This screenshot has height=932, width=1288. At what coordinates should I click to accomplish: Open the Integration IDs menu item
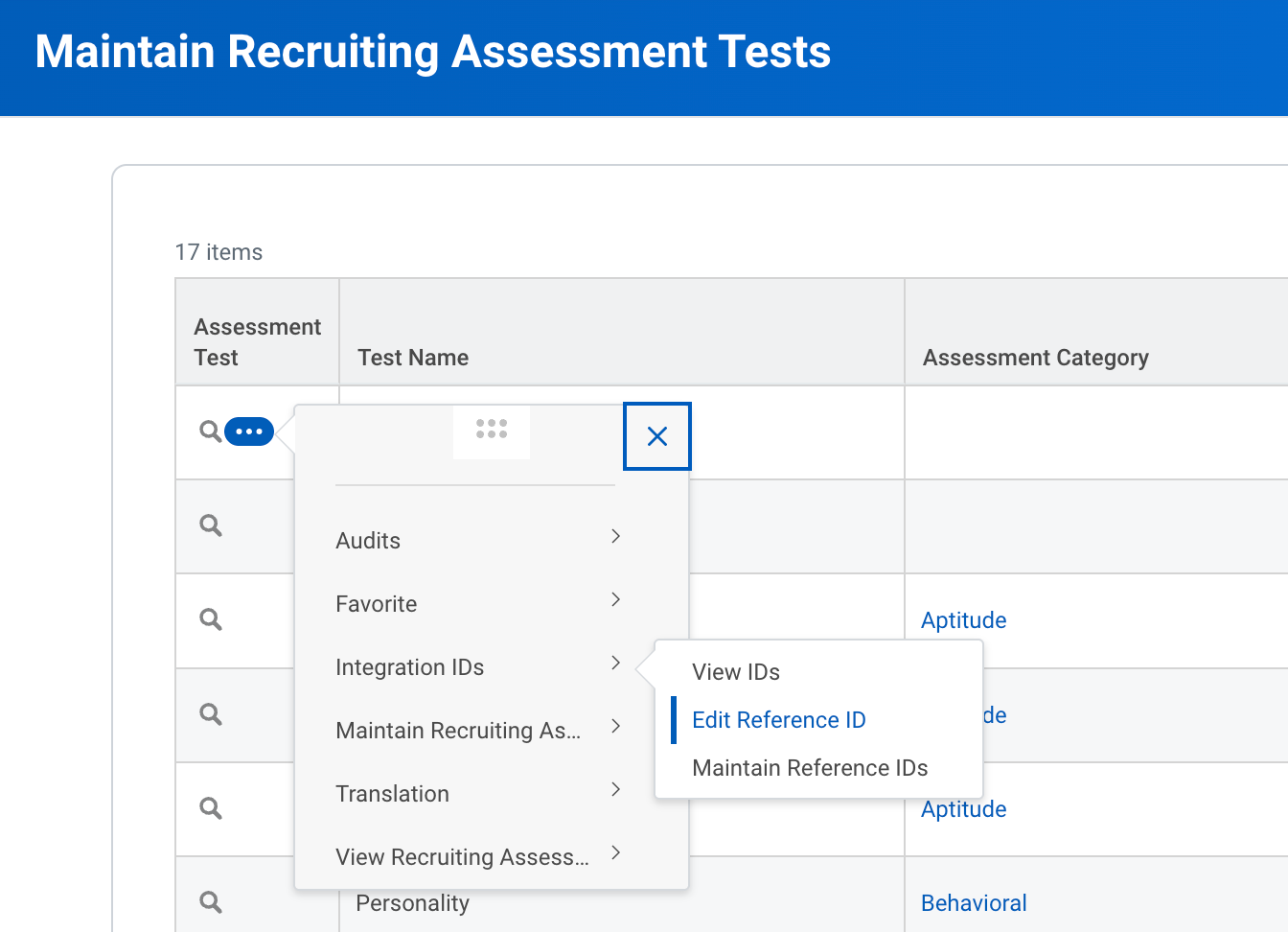pyautogui.click(x=410, y=667)
